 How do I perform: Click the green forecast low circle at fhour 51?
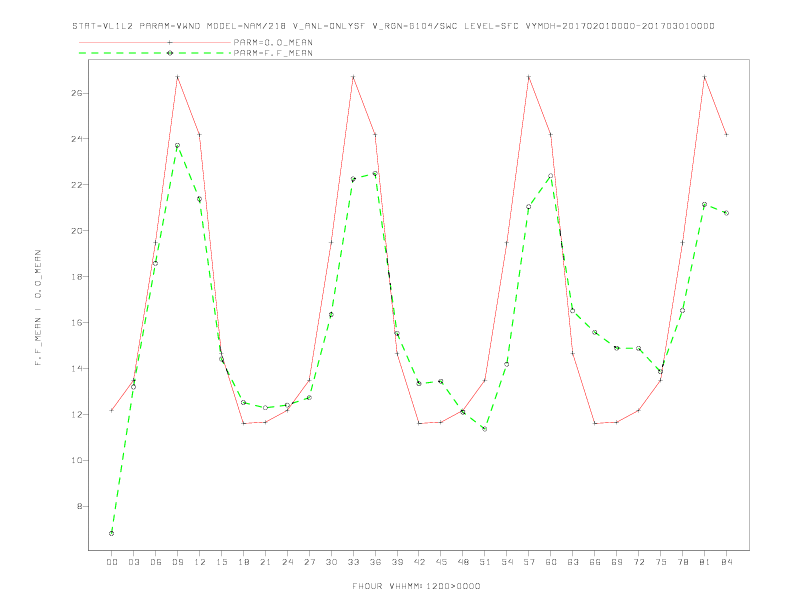click(x=485, y=429)
